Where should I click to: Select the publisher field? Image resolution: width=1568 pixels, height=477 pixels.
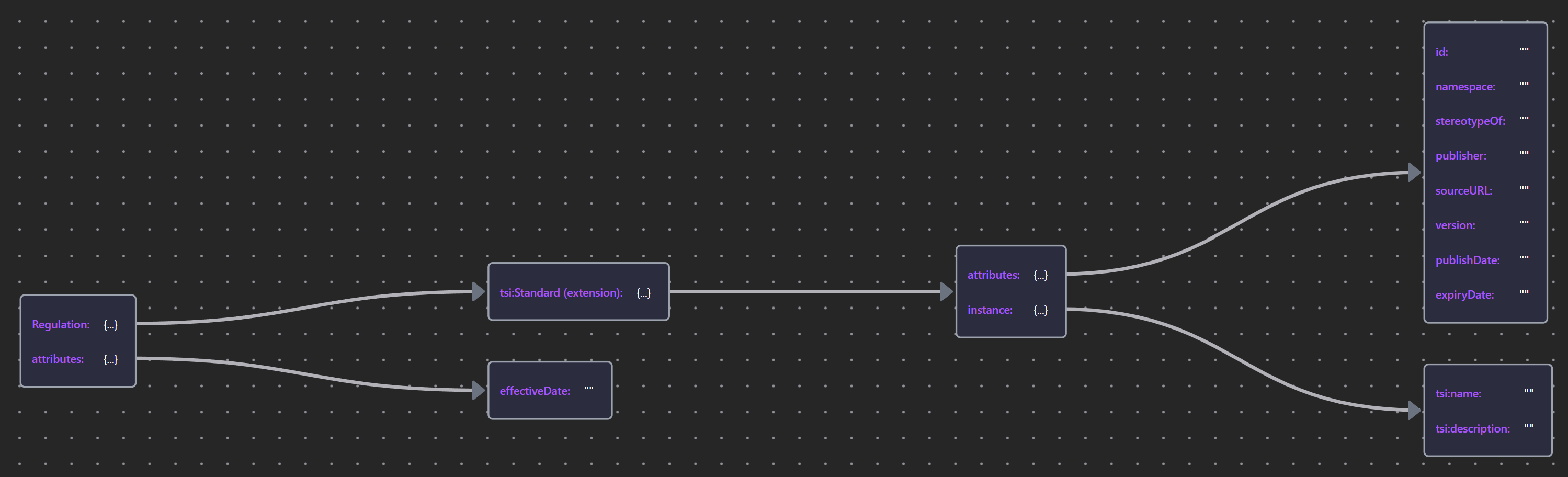click(1461, 156)
